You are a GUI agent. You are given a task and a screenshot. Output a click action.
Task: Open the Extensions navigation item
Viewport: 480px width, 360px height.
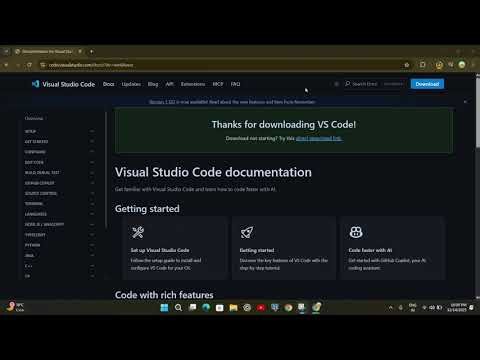point(193,84)
